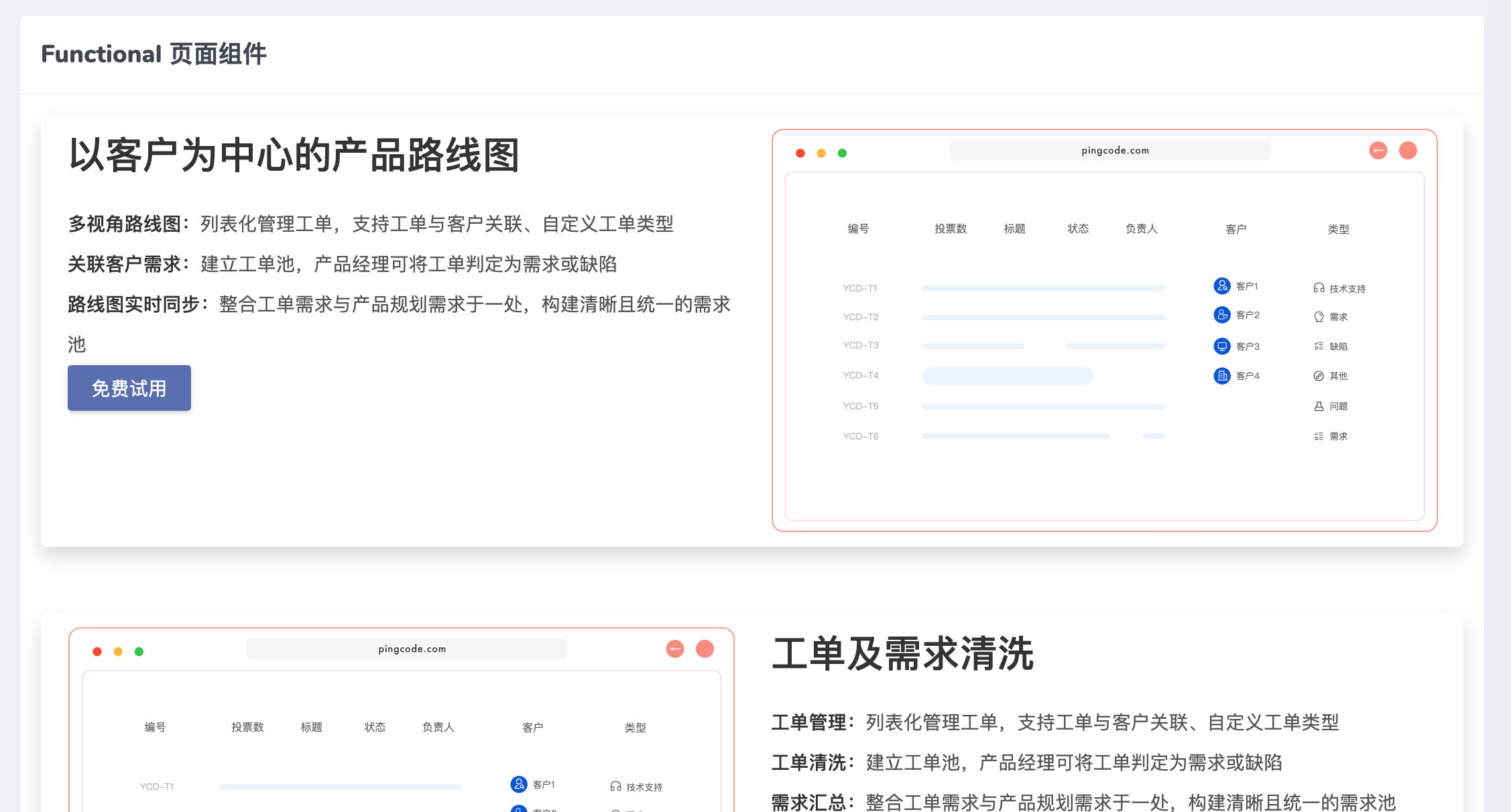Click the YCD-T4 highlighted progress bar
Image resolution: width=1511 pixels, height=812 pixels.
tap(1007, 376)
